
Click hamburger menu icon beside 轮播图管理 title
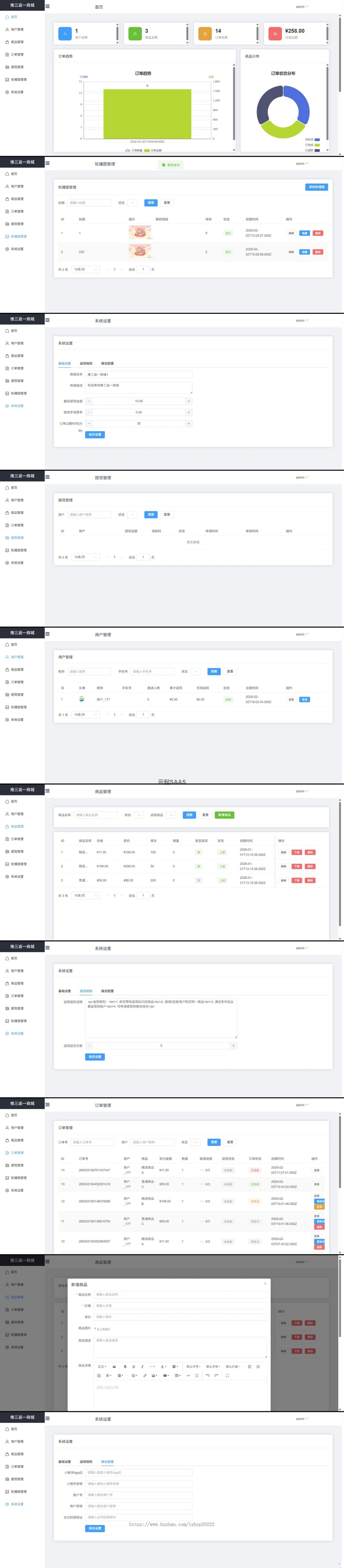(48, 164)
